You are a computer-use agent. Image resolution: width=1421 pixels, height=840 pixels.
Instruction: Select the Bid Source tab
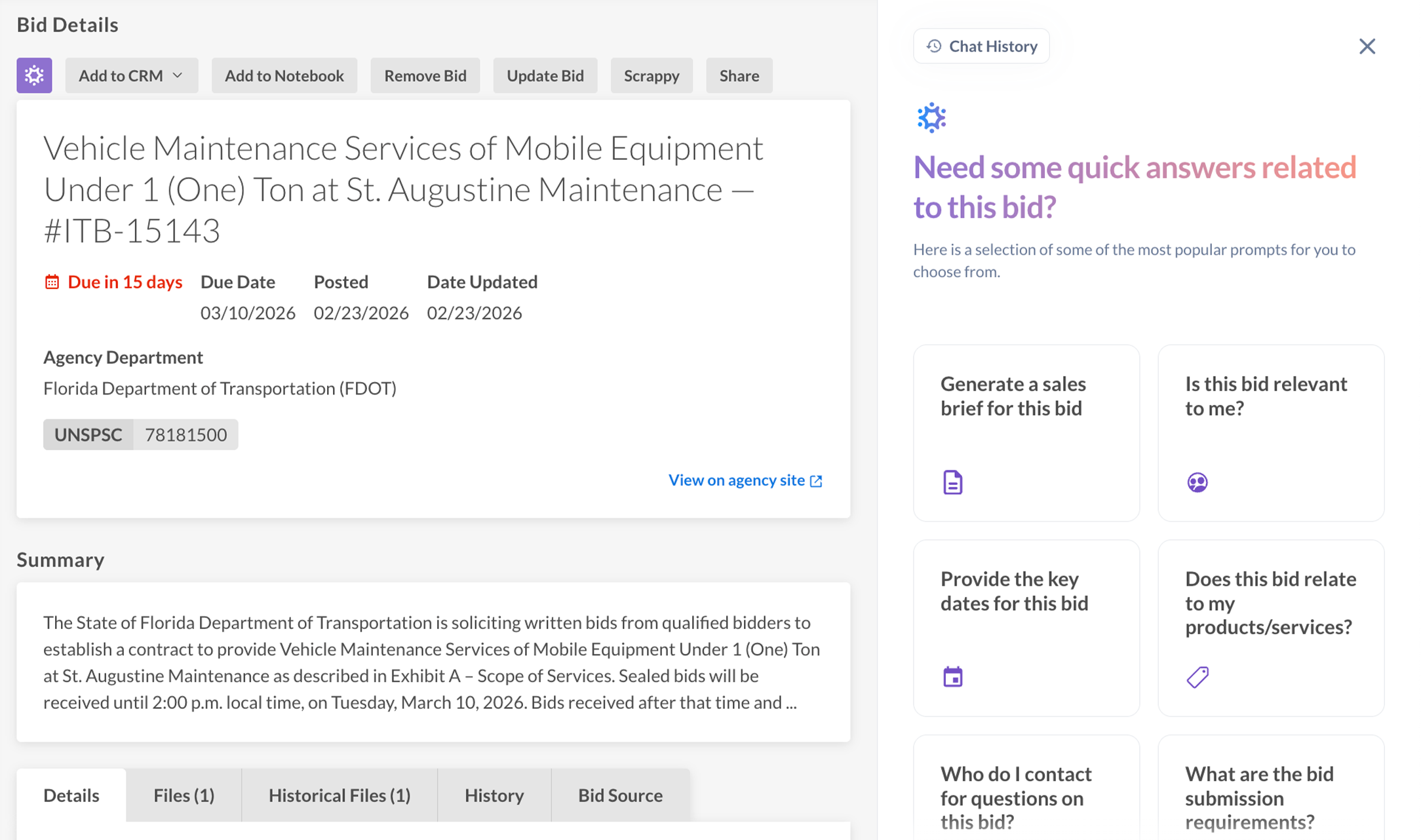click(x=619, y=795)
